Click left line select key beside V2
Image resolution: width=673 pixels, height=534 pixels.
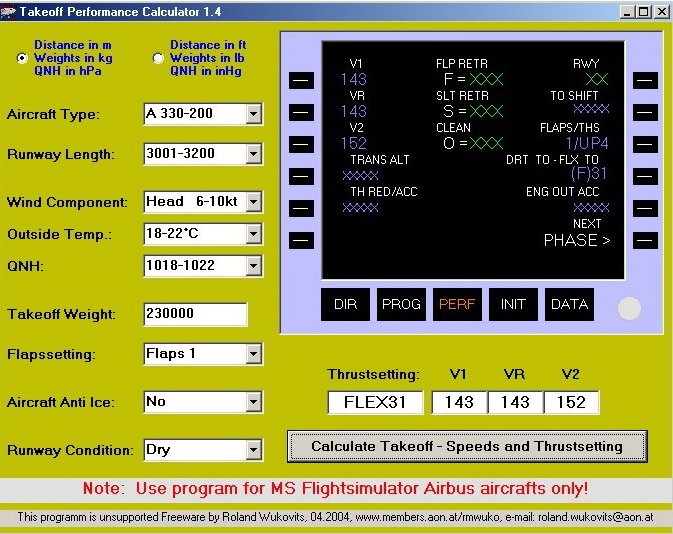pos(301,145)
